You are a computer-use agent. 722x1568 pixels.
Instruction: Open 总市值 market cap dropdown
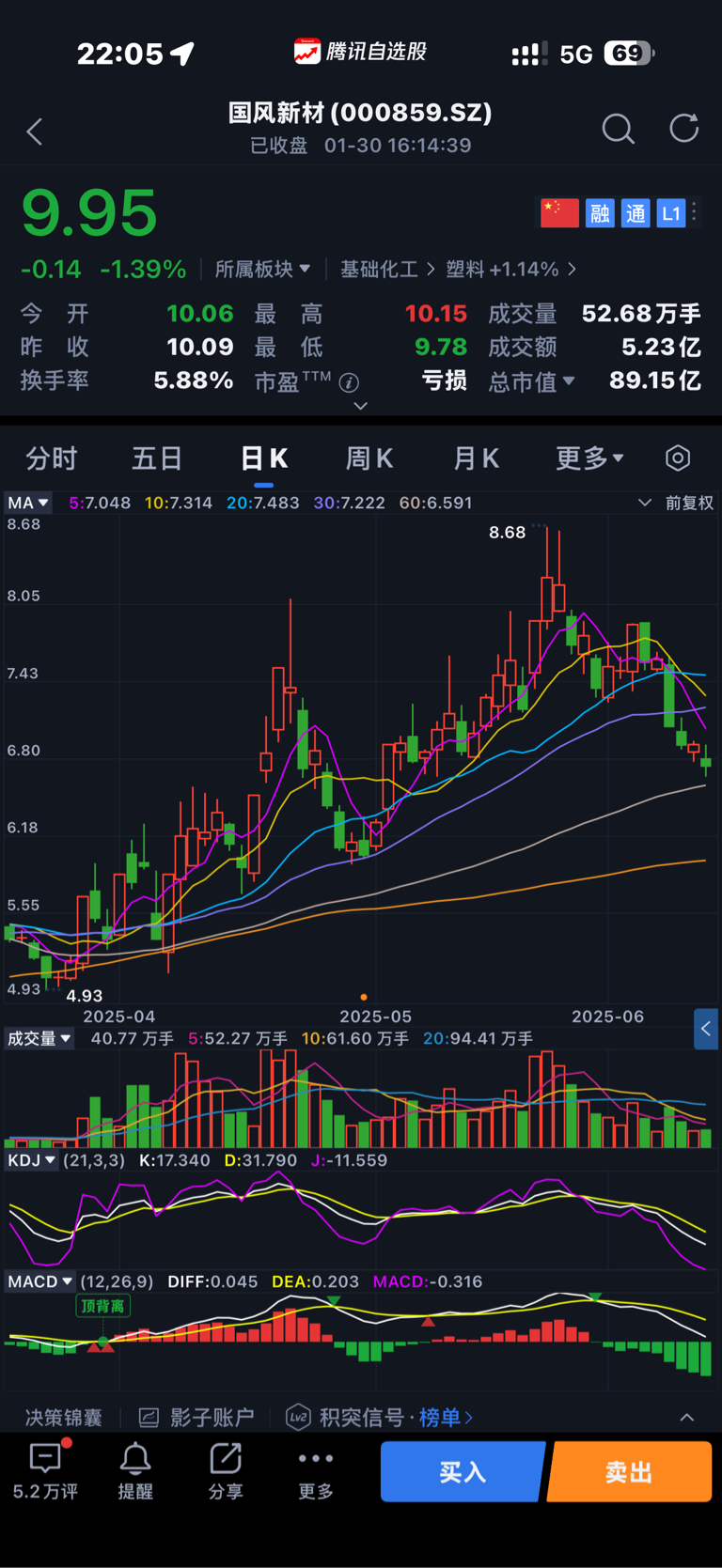click(x=531, y=381)
